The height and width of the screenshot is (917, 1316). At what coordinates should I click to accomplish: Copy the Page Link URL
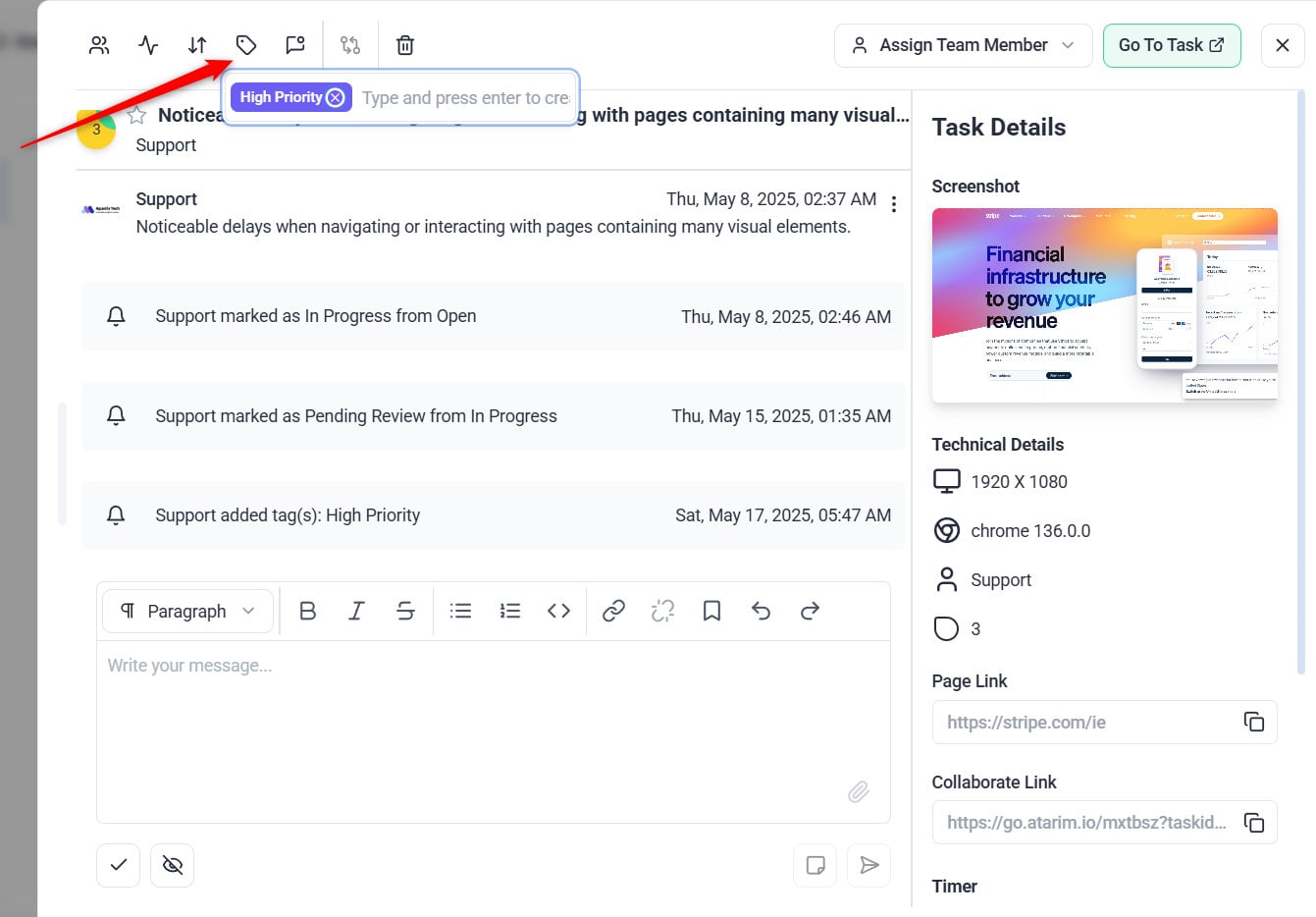[x=1253, y=722]
